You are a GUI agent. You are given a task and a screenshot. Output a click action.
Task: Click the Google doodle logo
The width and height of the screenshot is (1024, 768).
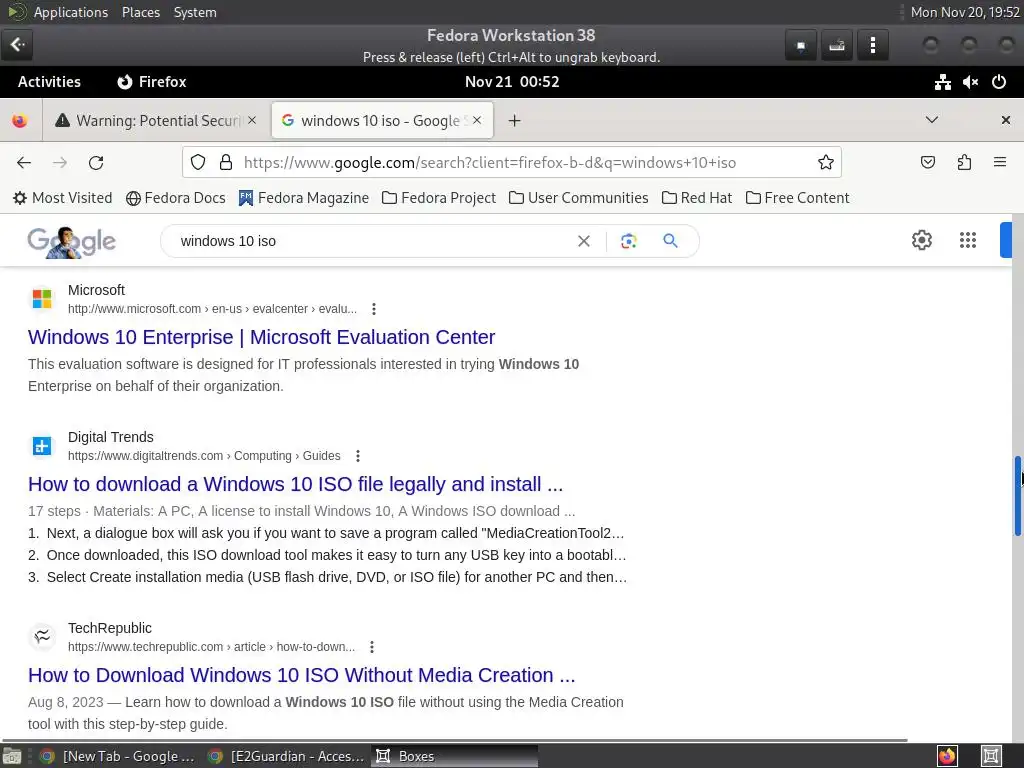pos(71,242)
